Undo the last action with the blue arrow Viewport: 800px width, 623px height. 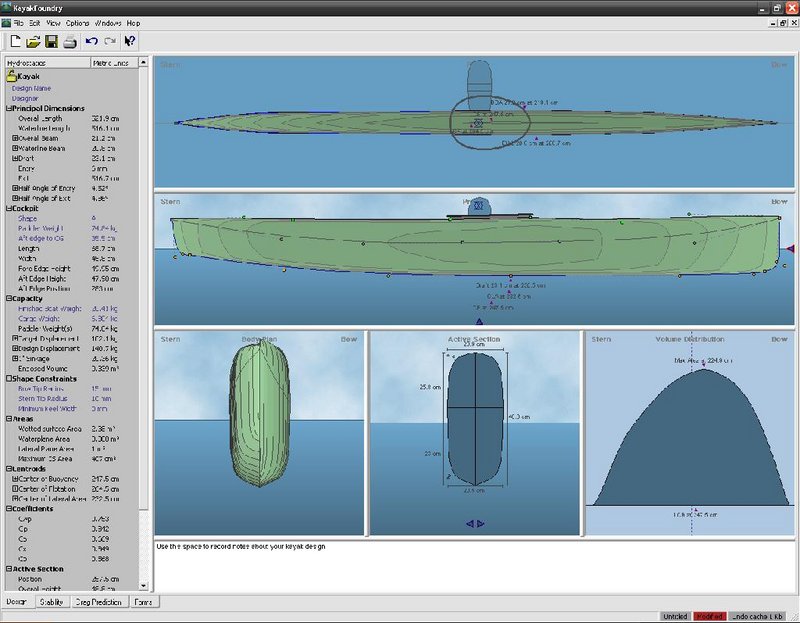click(92, 41)
